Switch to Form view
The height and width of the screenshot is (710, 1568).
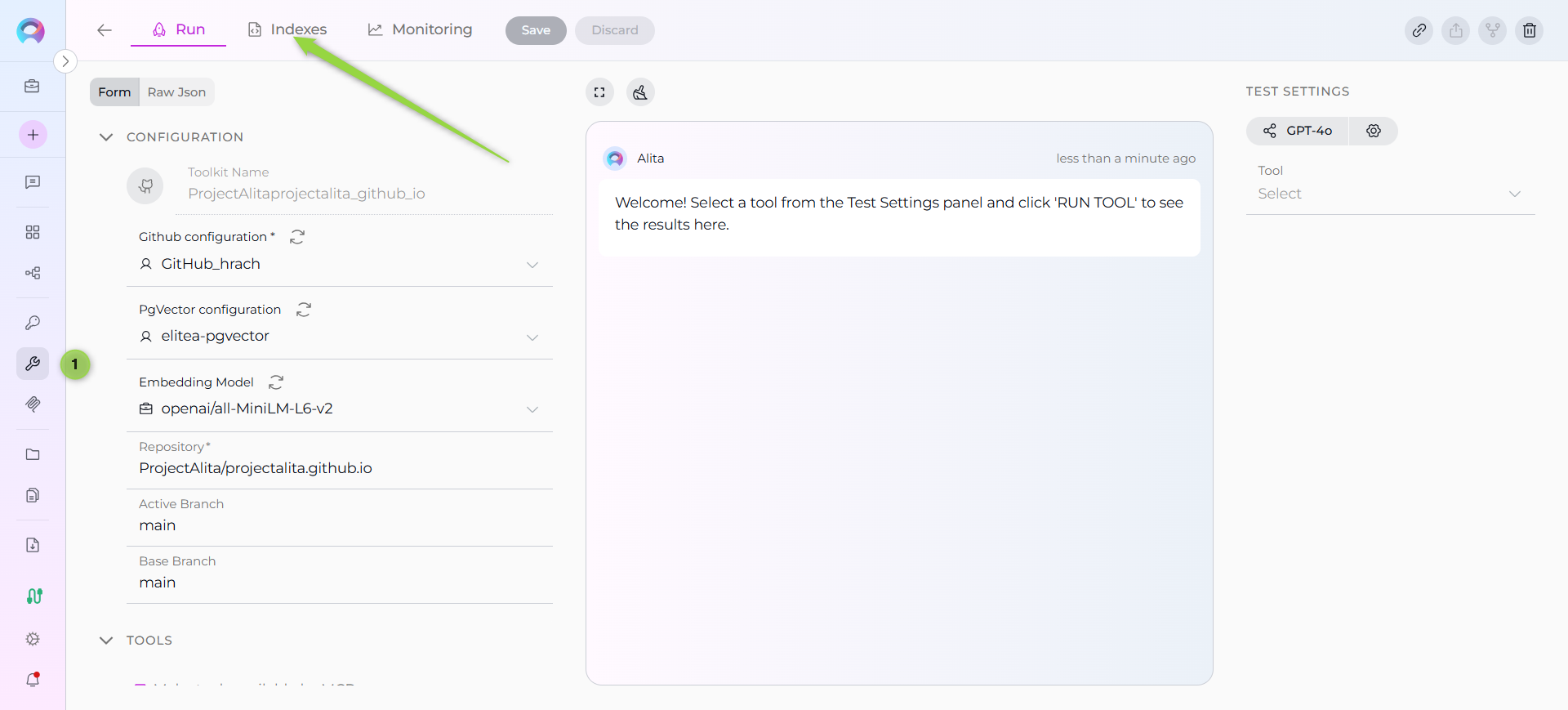pyautogui.click(x=114, y=92)
